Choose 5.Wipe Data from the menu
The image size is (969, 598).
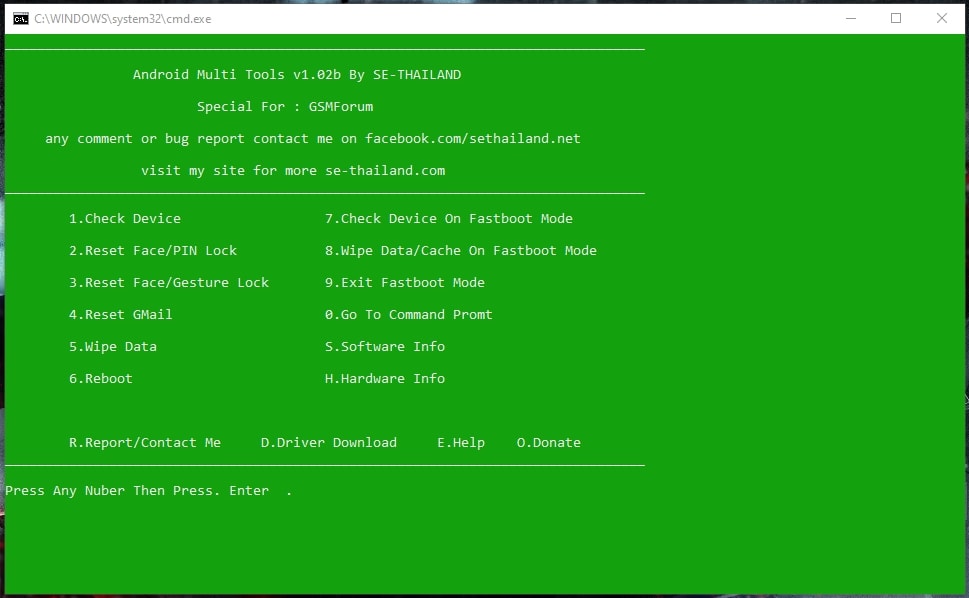[x=112, y=346]
